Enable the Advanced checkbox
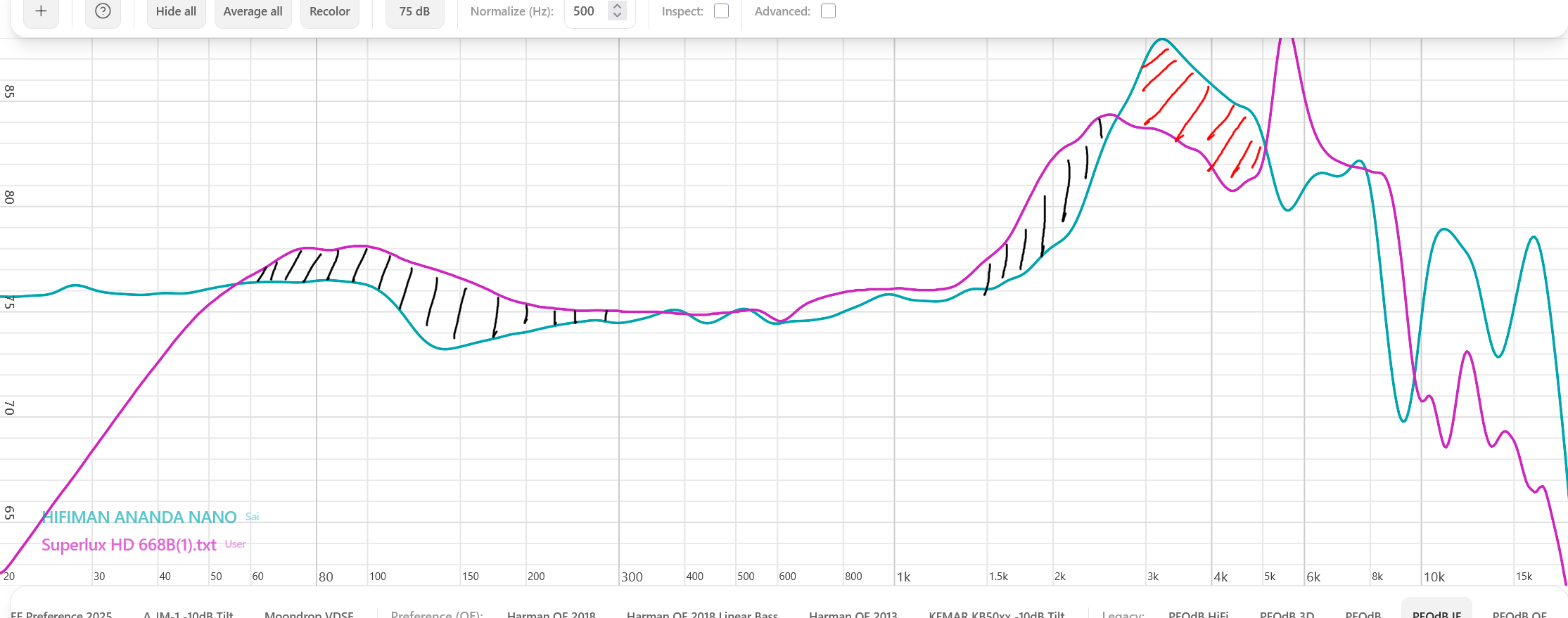The height and width of the screenshot is (618, 1568). 828,11
